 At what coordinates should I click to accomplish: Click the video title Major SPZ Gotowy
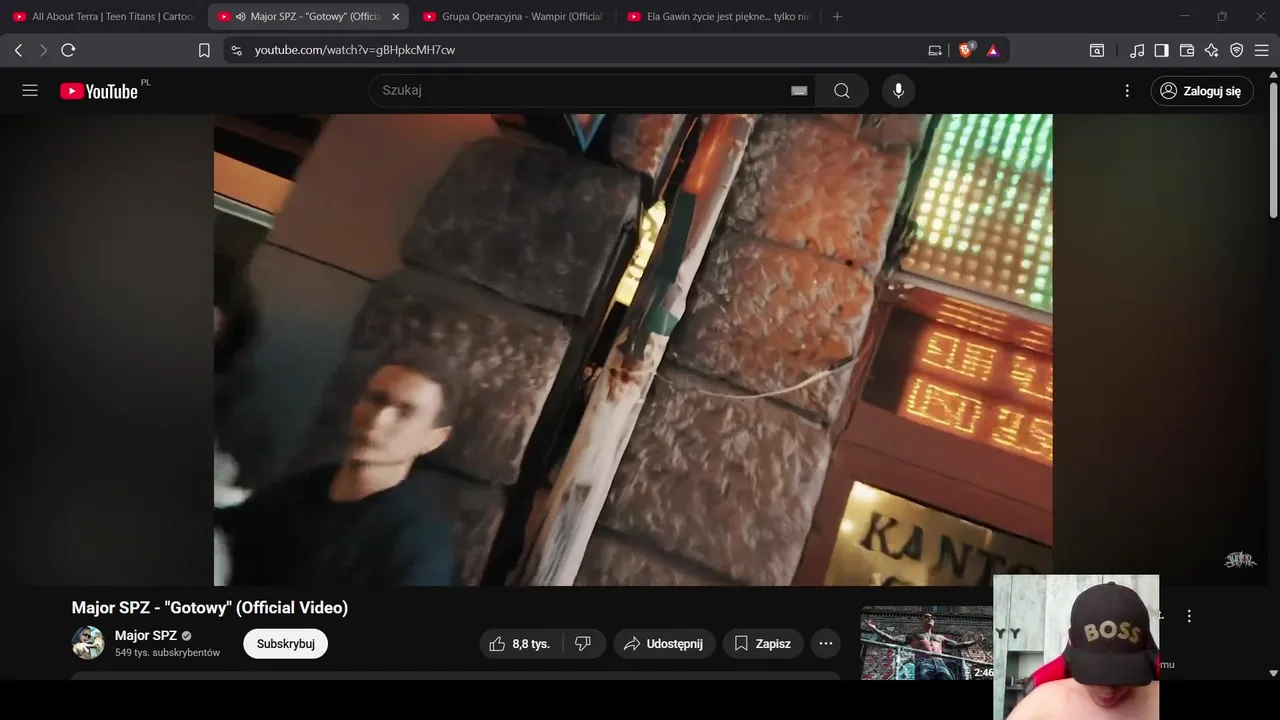(210, 608)
